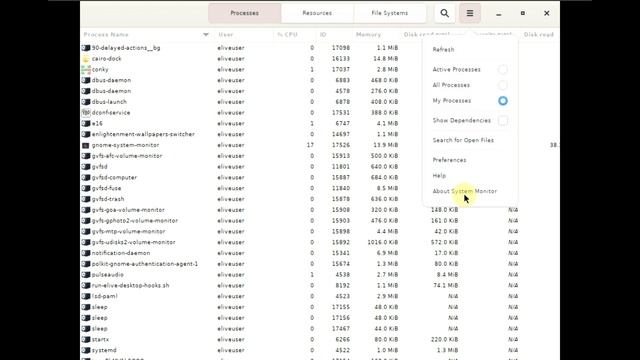The width and height of the screenshot is (640, 360).
Task: Click the dbus-launch process icon
Action: (x=86, y=102)
